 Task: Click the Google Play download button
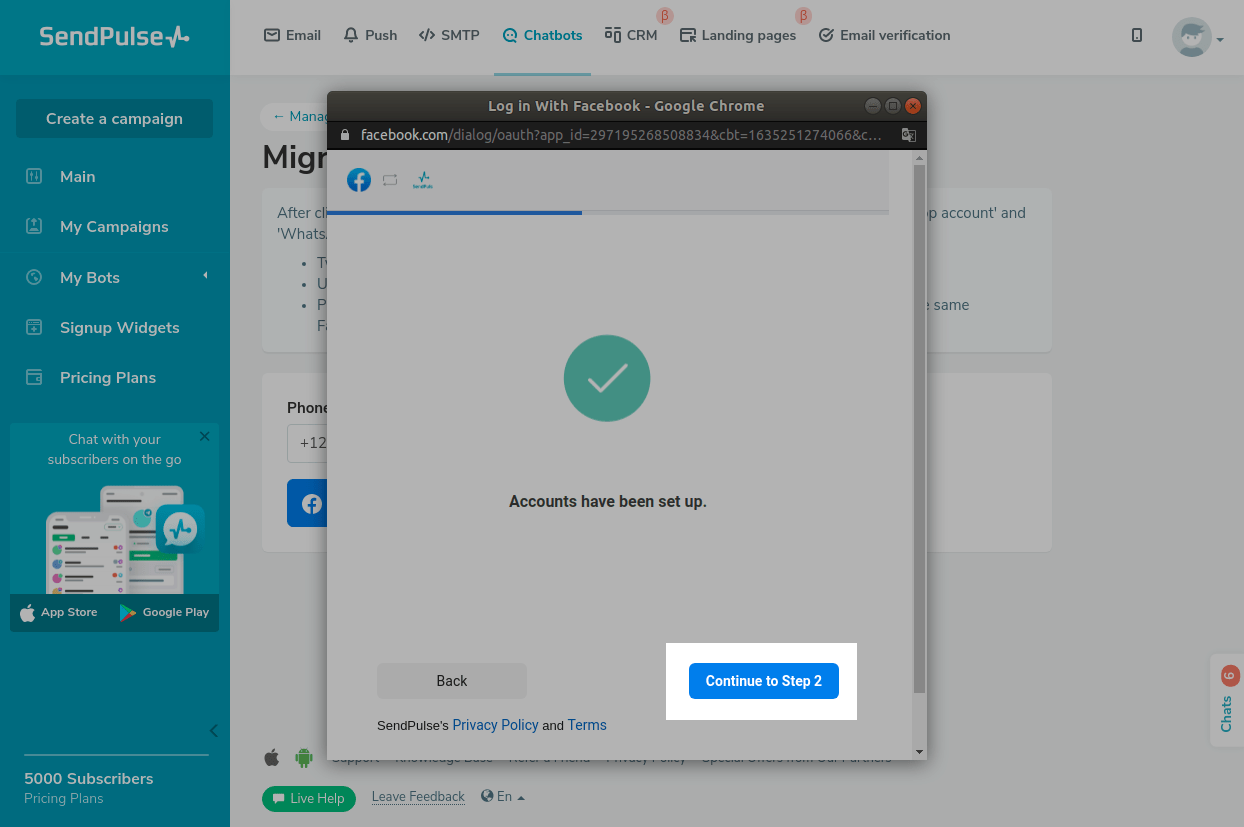pos(164,612)
